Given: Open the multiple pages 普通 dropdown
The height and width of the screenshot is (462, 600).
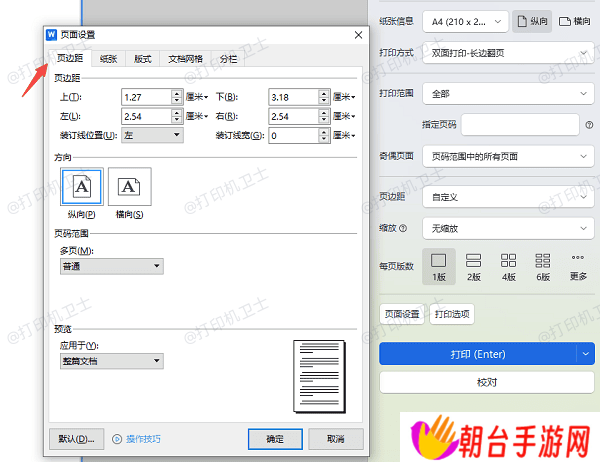Looking at the screenshot, I should point(112,266).
